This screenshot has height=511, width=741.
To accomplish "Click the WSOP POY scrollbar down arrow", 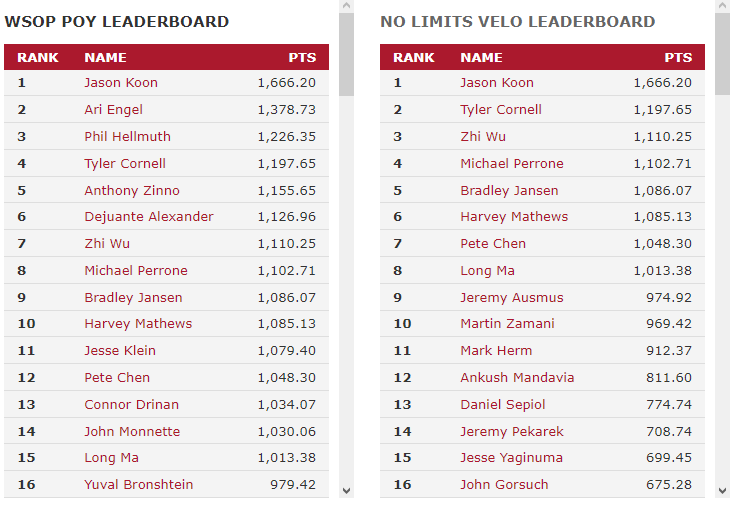I will point(346,491).
